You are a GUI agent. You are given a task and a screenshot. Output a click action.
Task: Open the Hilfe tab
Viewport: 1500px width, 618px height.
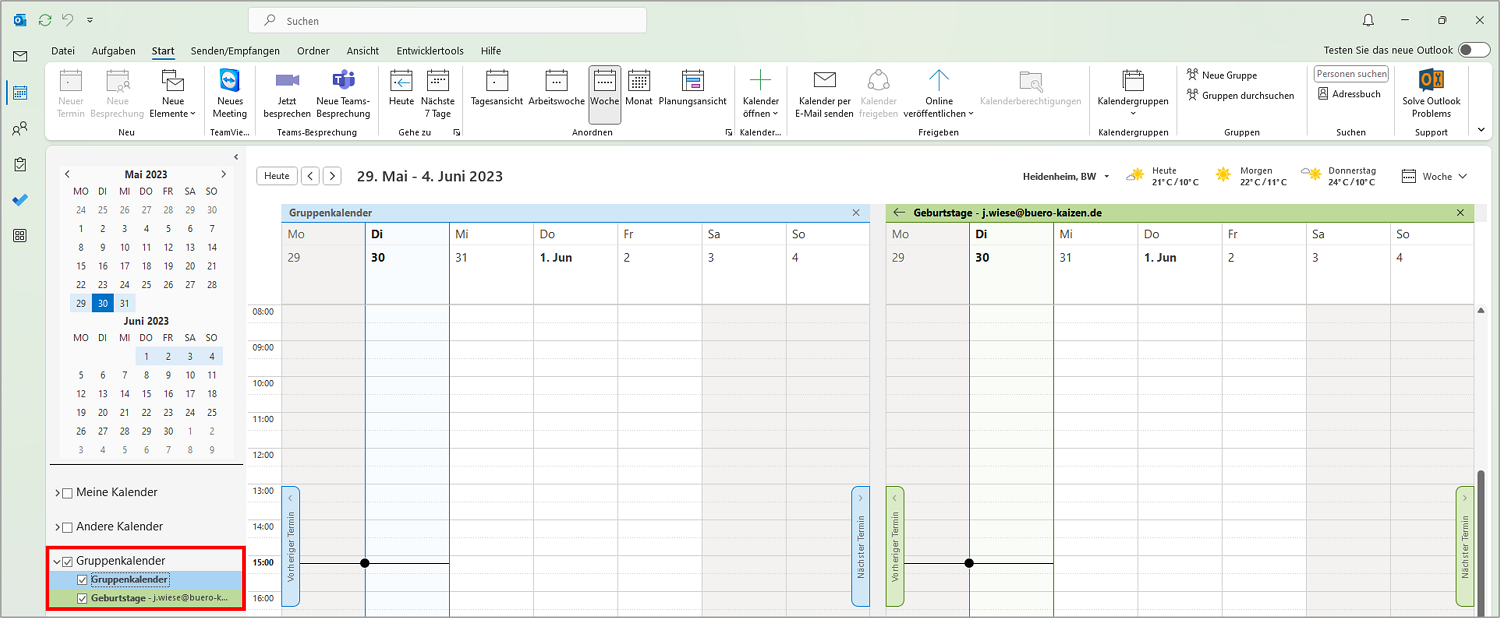pos(491,51)
